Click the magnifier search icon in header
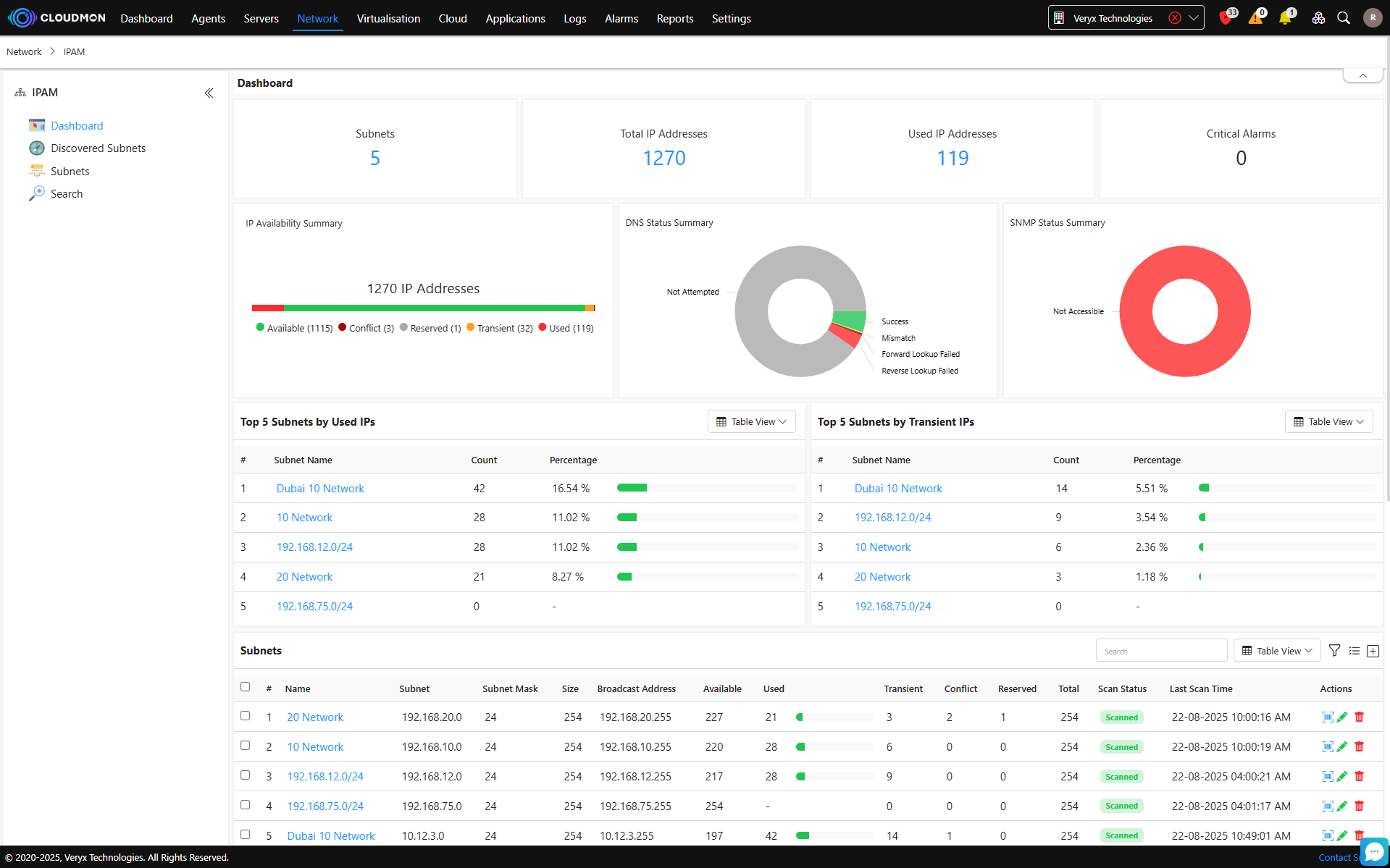 1343,18
